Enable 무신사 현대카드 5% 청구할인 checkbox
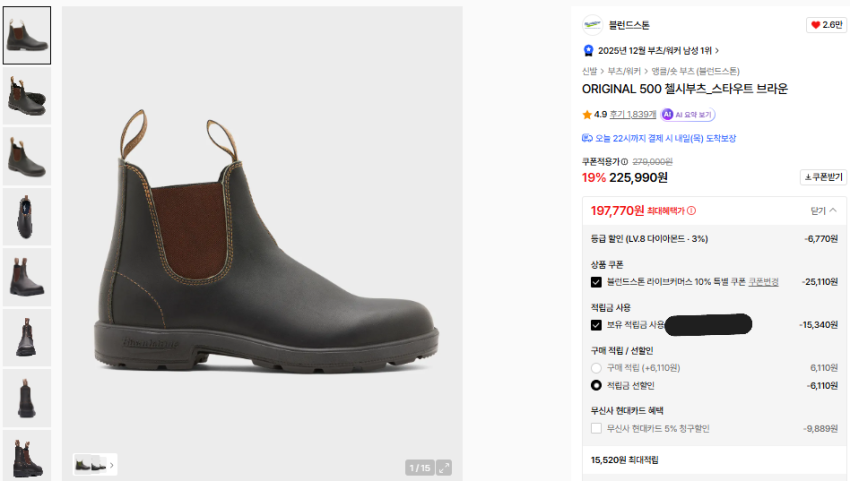This screenshot has height=481, width=850. click(596, 428)
